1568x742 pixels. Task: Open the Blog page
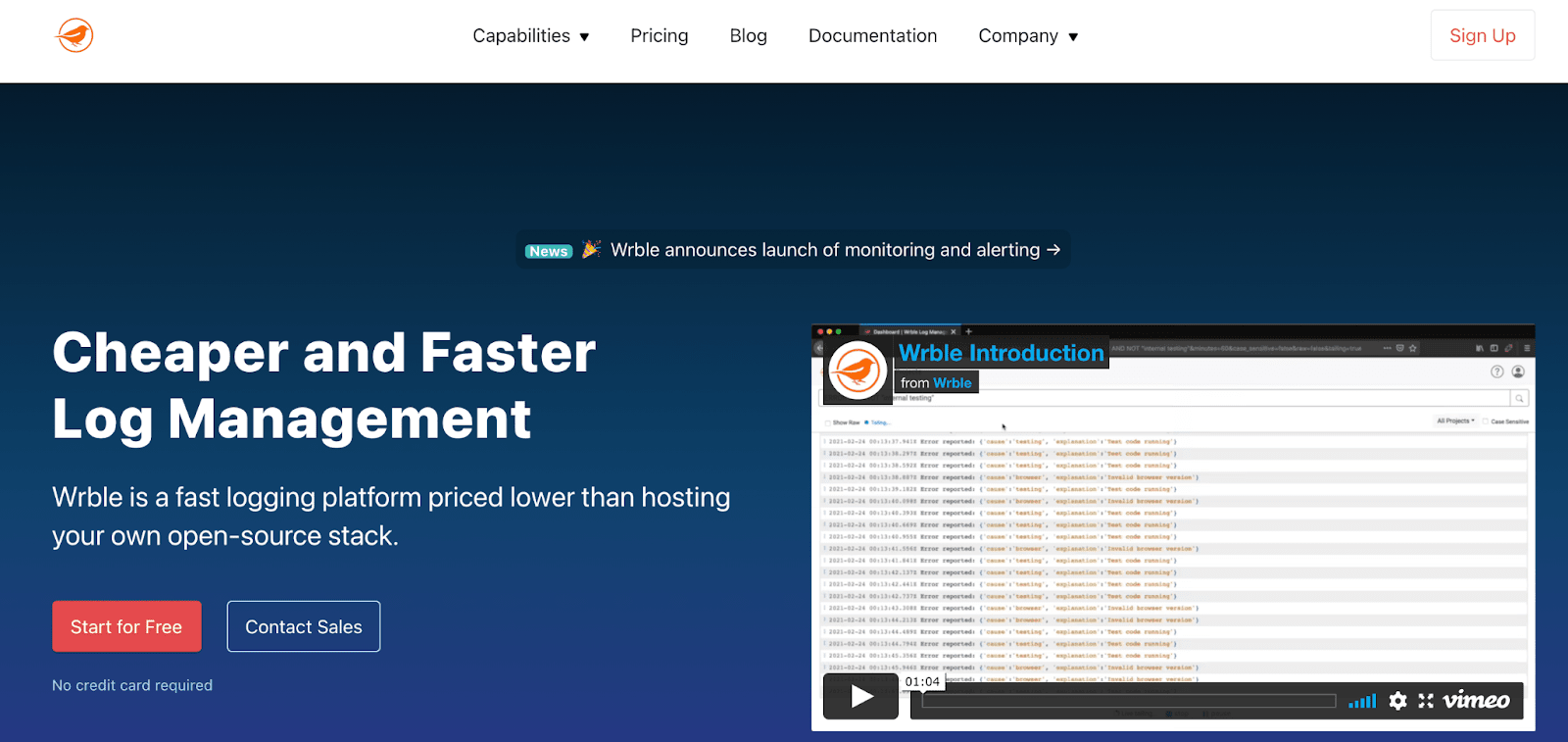click(749, 36)
